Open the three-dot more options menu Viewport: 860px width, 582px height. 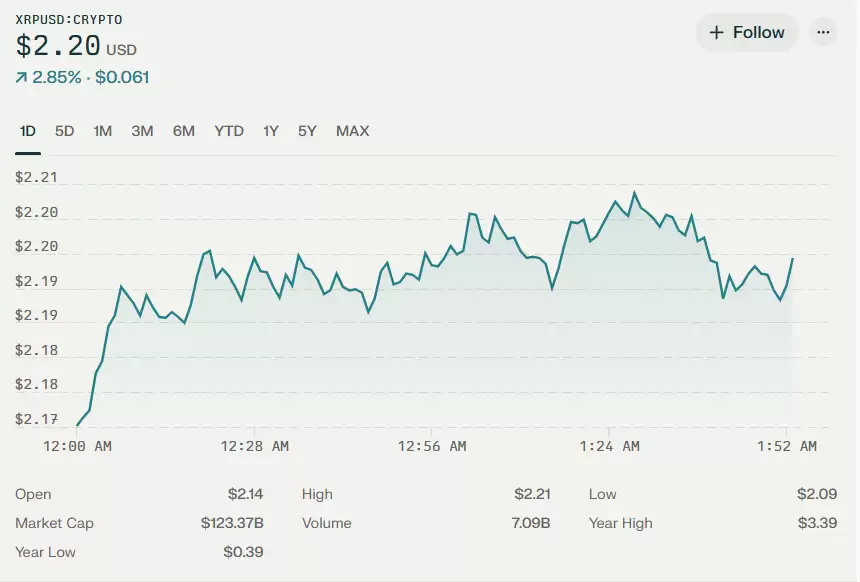pos(822,32)
